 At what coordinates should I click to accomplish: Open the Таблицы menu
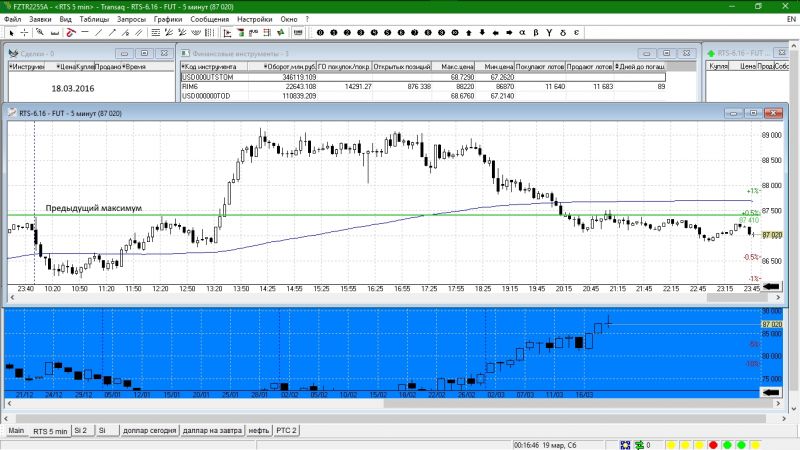(94, 19)
